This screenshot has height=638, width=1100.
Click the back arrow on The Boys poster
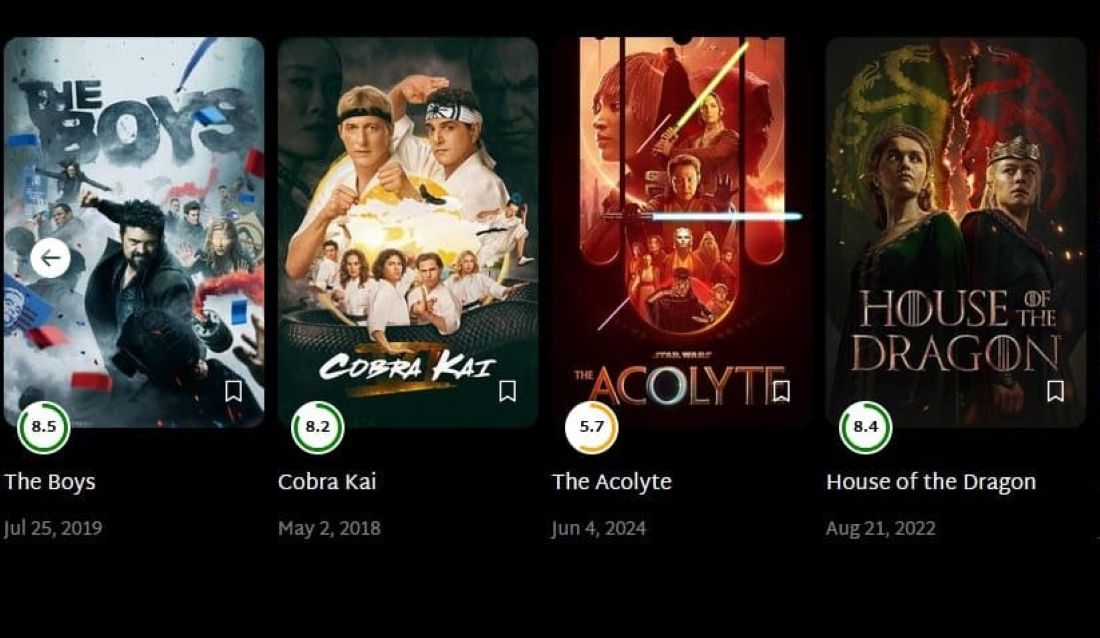51,258
